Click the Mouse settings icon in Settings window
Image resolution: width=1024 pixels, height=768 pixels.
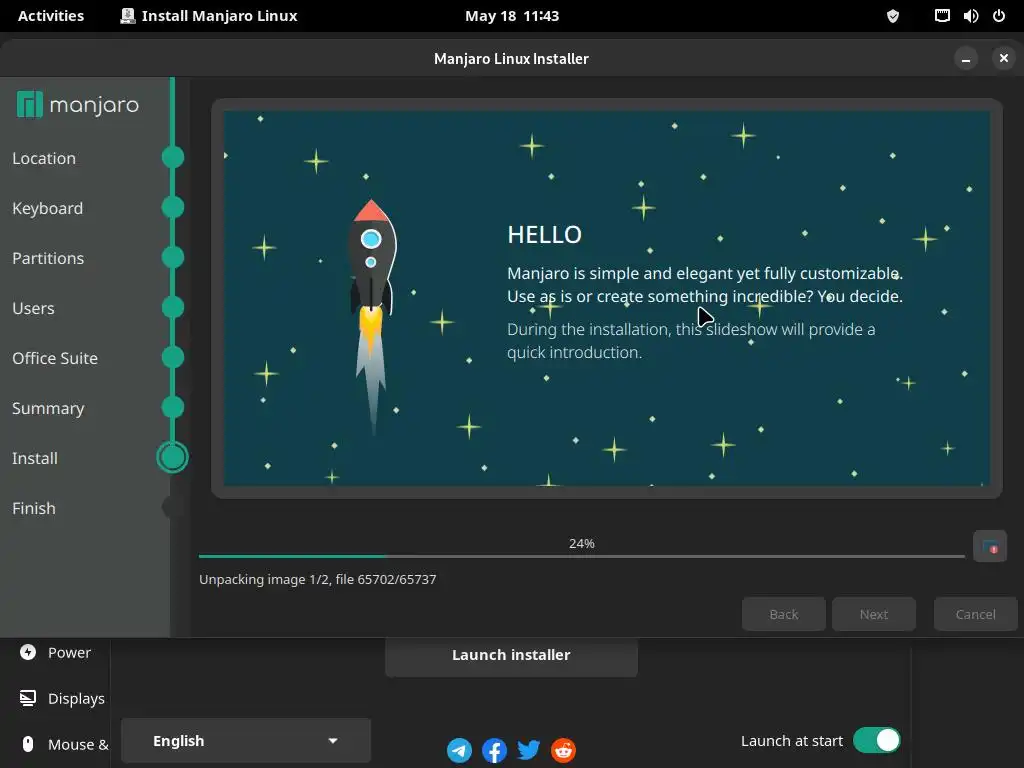(x=28, y=744)
